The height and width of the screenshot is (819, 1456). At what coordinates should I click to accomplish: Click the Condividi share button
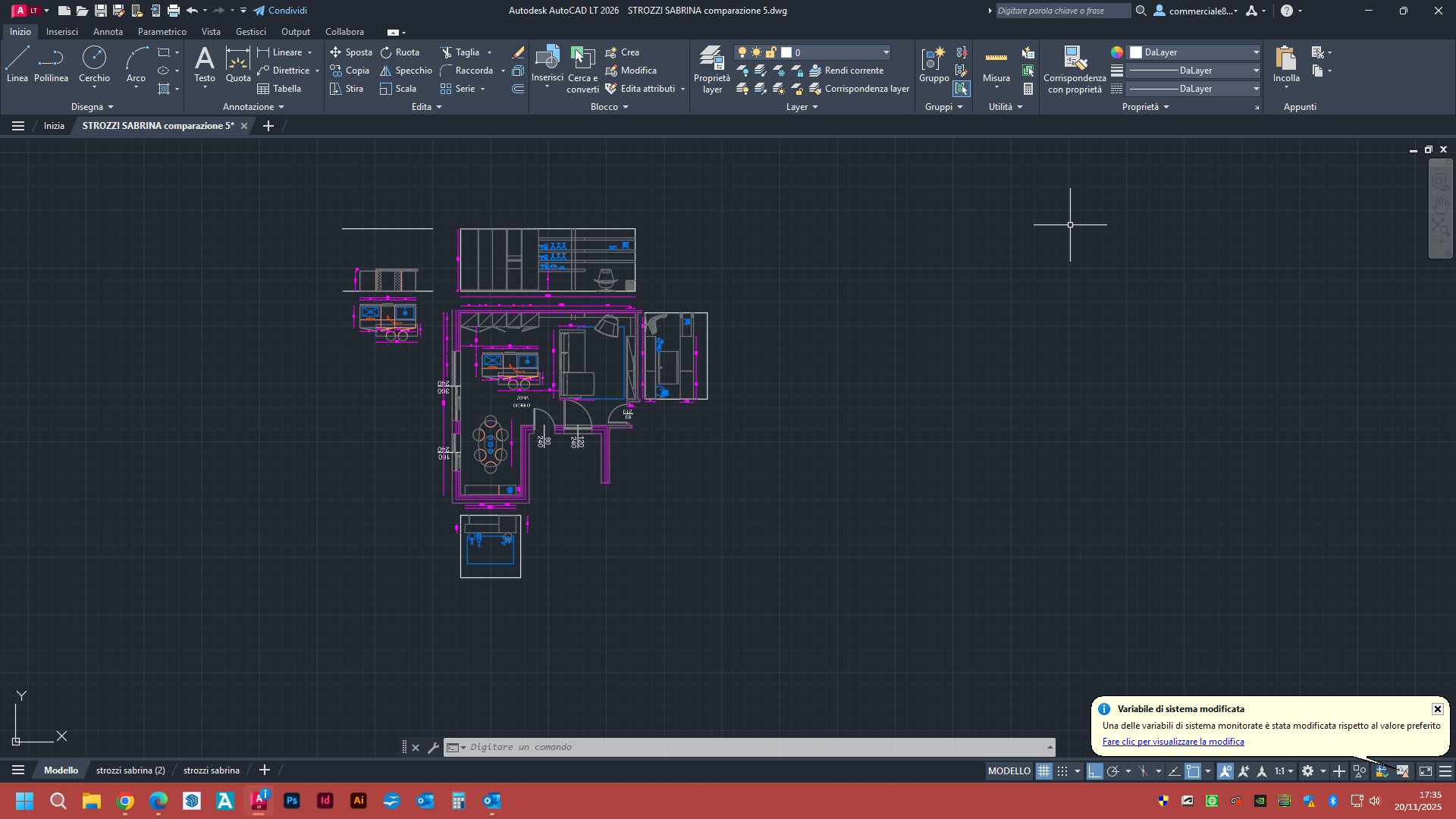point(280,11)
